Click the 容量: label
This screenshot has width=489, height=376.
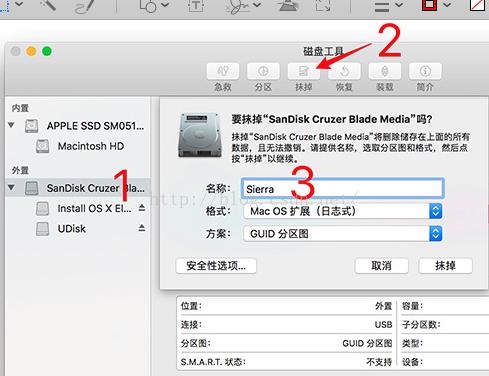(412, 306)
